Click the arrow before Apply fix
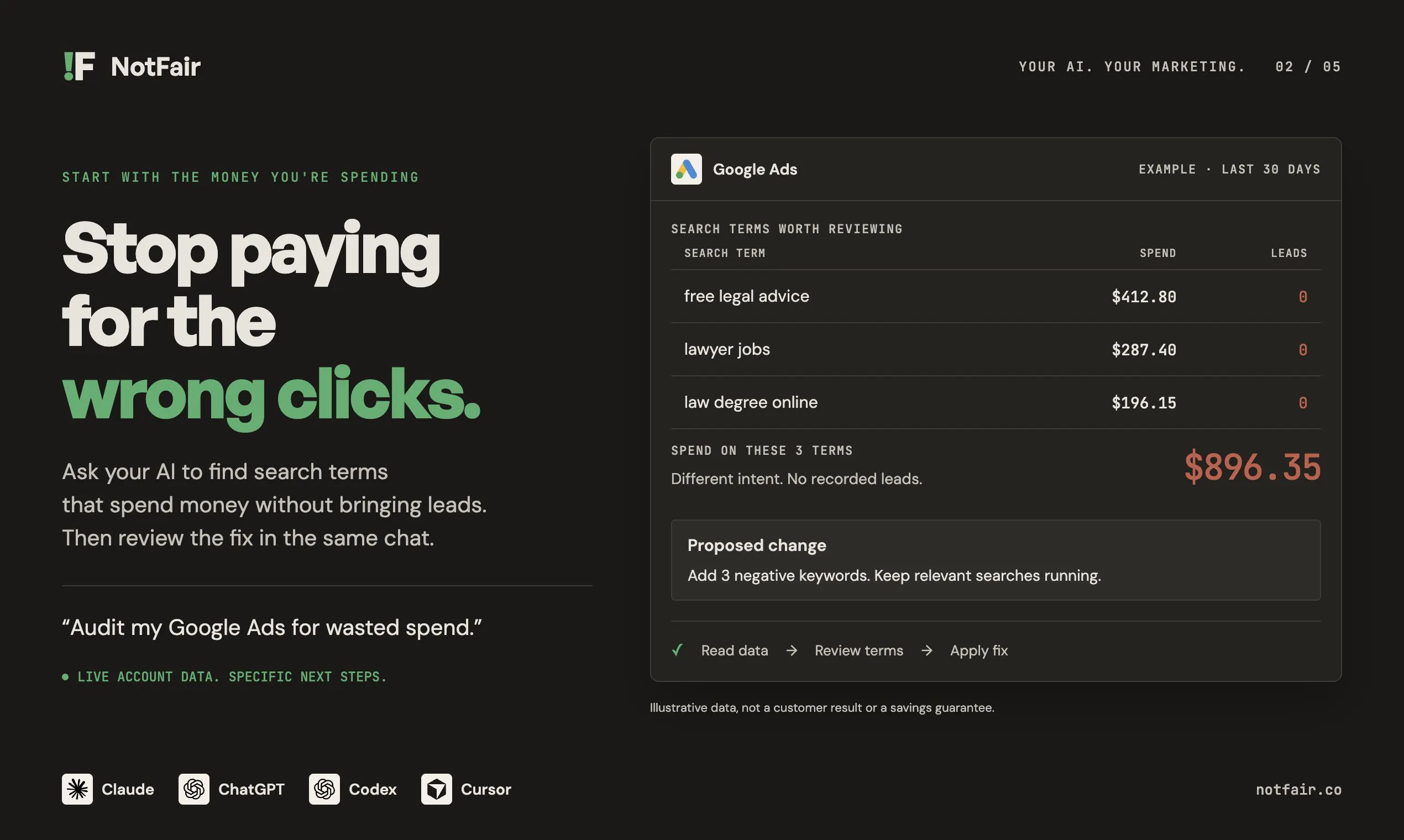The image size is (1404, 840). [927, 650]
